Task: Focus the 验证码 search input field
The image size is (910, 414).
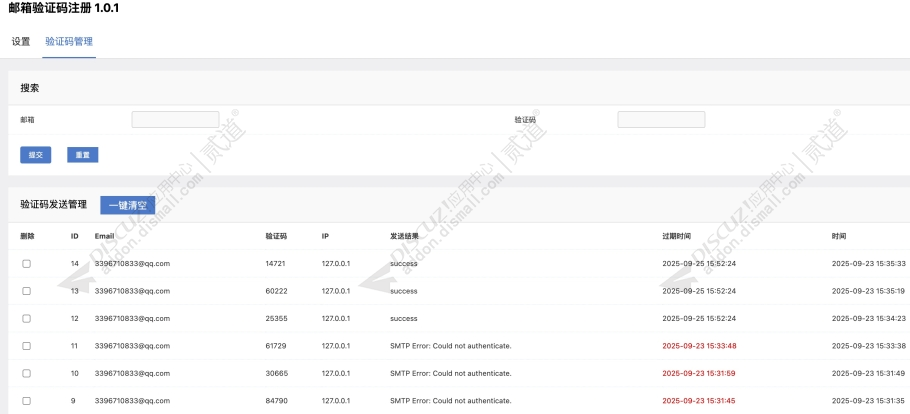Action: click(661, 120)
